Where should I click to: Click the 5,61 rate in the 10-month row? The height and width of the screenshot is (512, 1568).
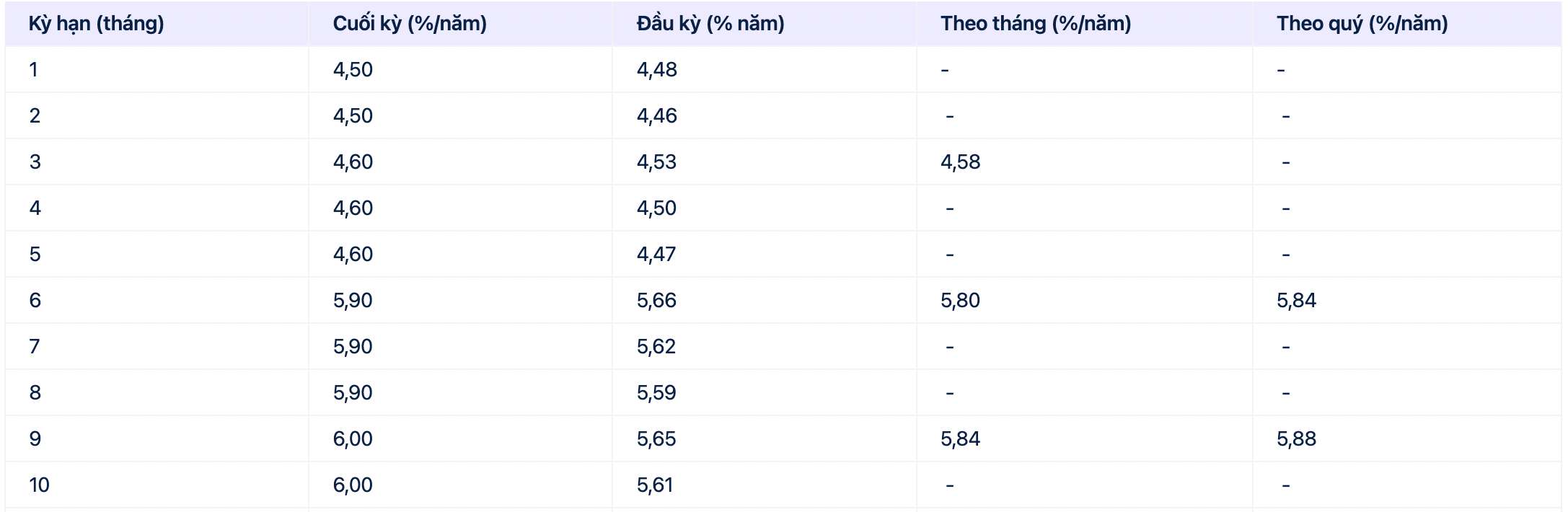click(654, 485)
